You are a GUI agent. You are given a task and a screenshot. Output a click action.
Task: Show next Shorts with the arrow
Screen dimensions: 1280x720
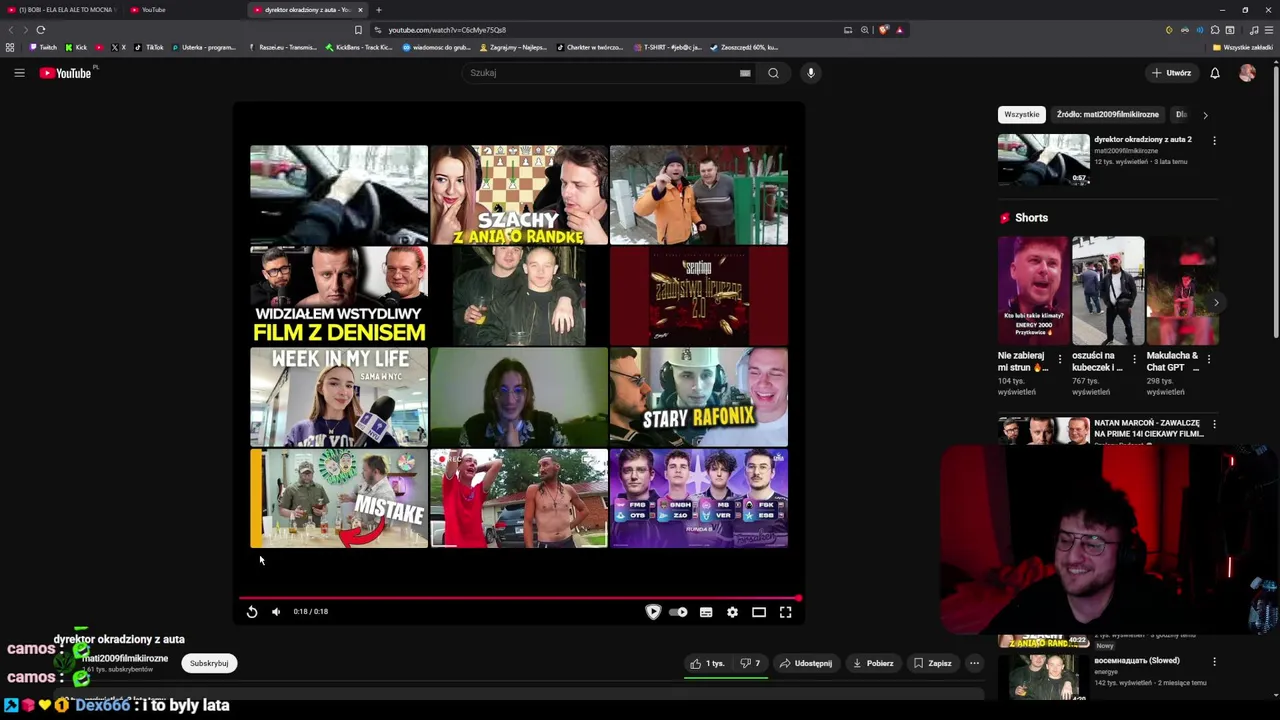pyautogui.click(x=1216, y=302)
